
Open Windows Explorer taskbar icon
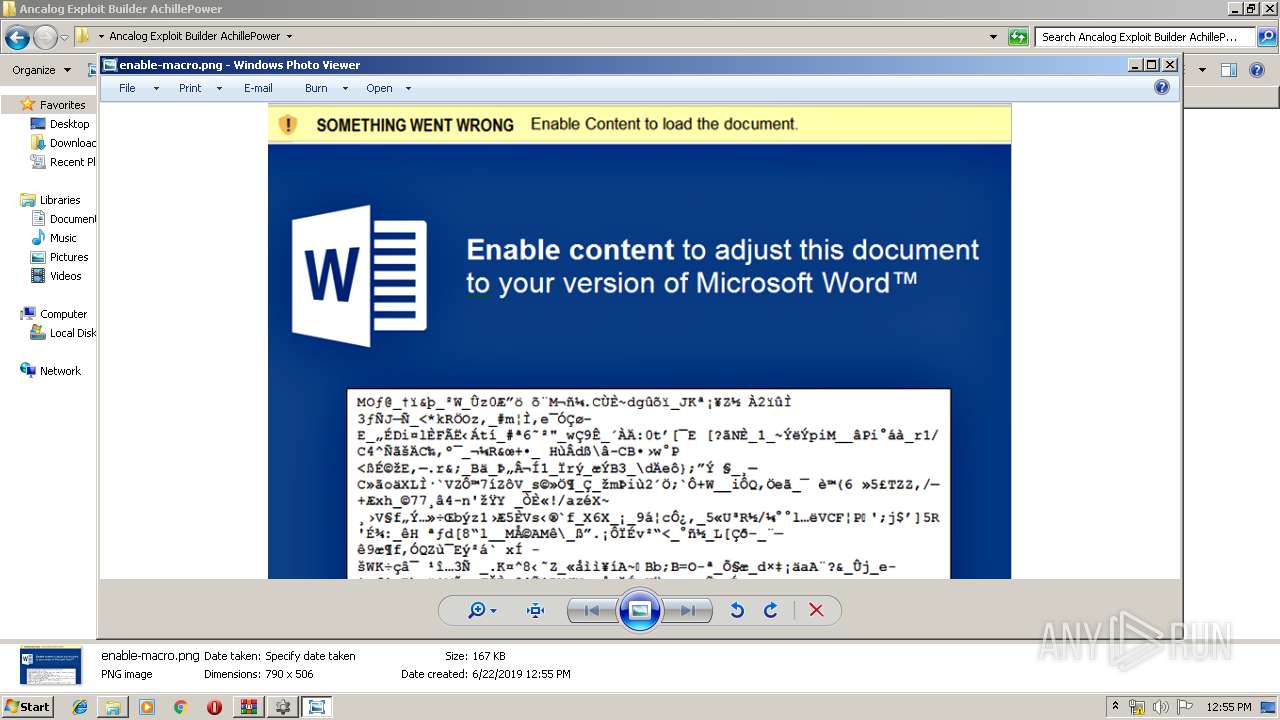113,707
